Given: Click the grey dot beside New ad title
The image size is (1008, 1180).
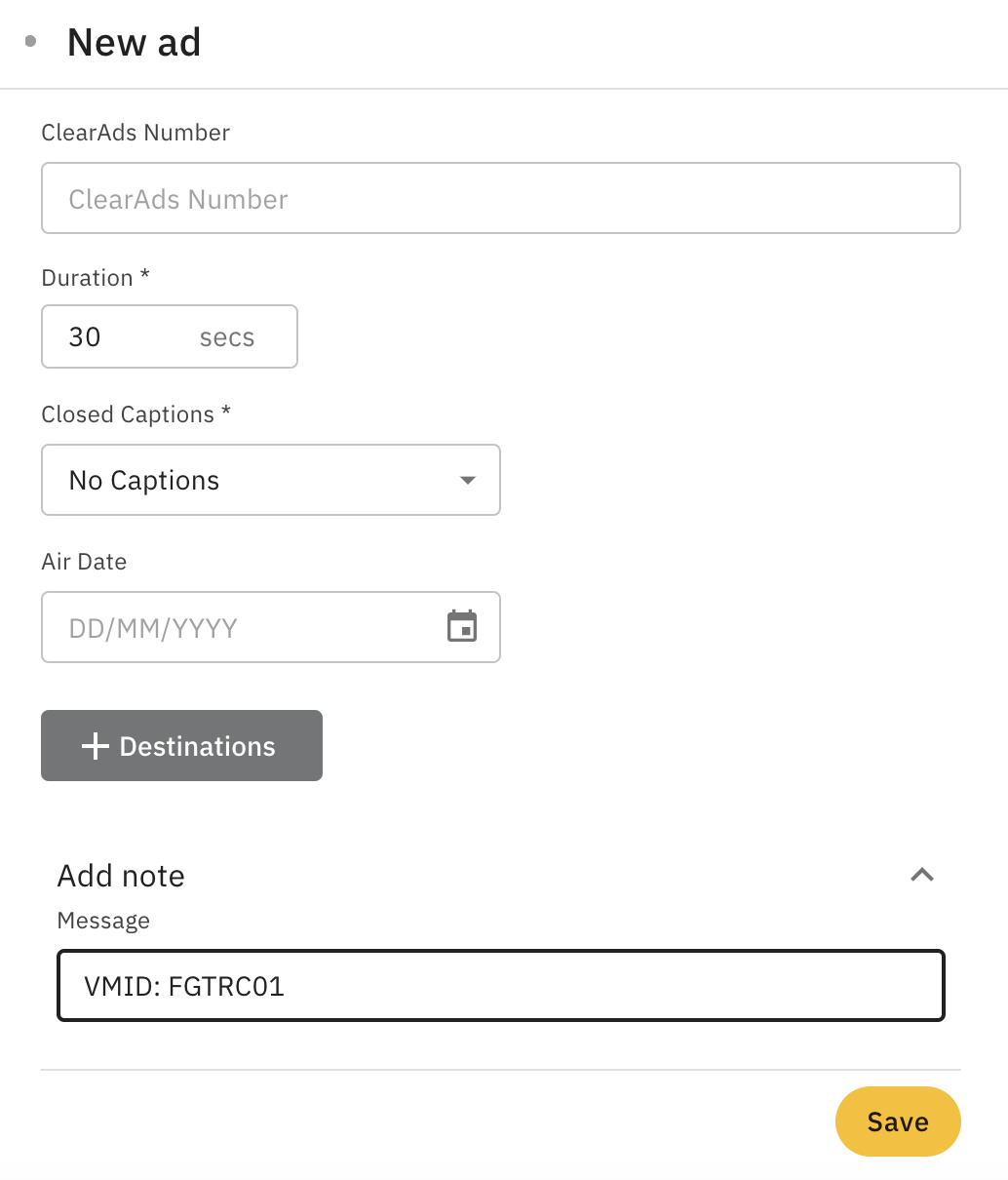Looking at the screenshot, I should pos(31,41).
